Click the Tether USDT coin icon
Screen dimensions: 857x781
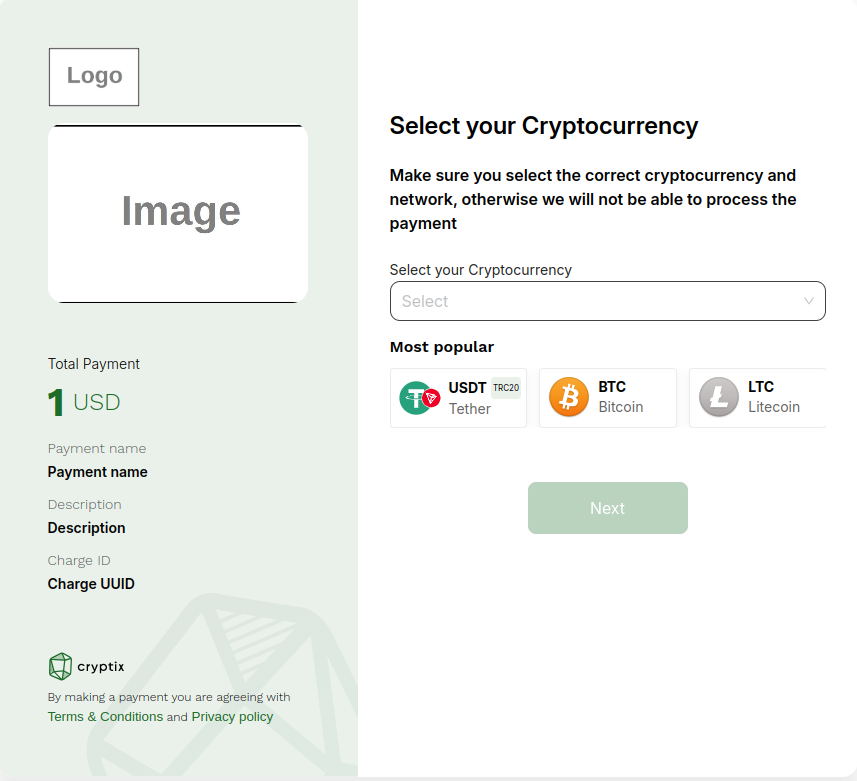(419, 398)
